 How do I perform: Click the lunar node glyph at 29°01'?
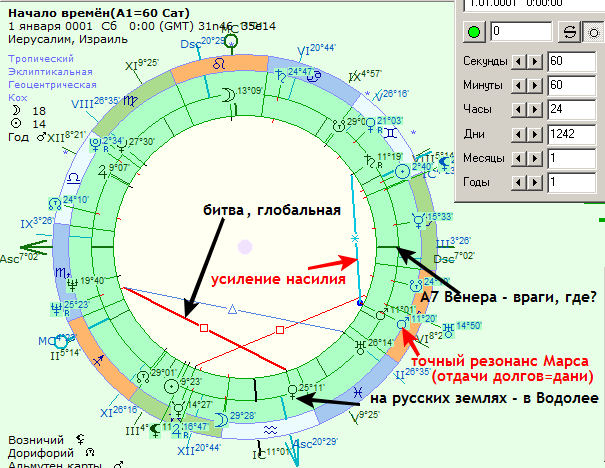[x=143, y=377]
